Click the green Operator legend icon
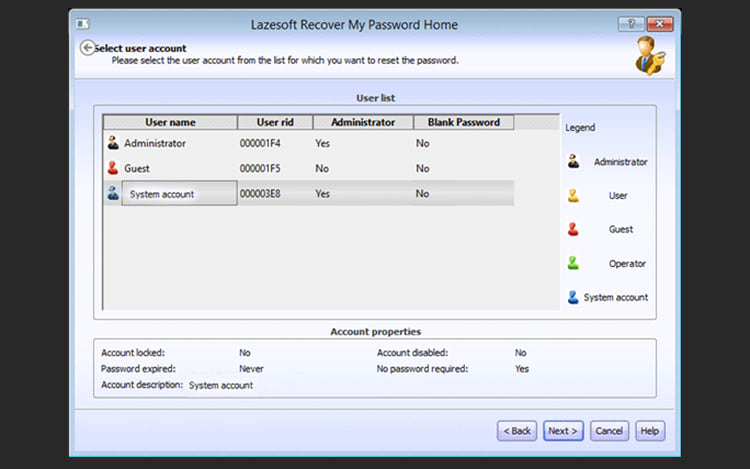This screenshot has height=469, width=750. click(573, 264)
